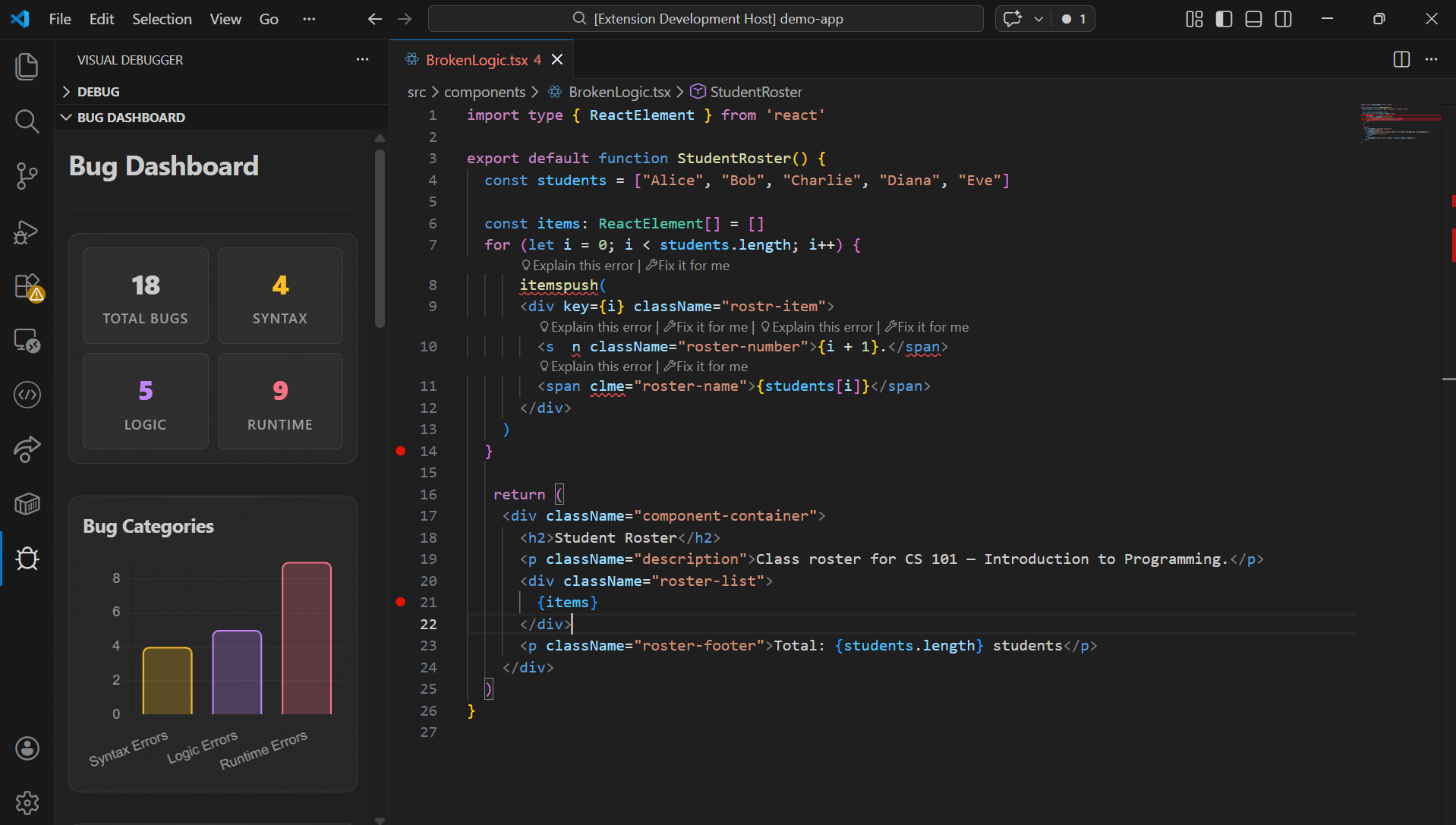Image resolution: width=1456 pixels, height=825 pixels.
Task: Click the split editor right icon
Action: pyautogui.click(x=1401, y=60)
